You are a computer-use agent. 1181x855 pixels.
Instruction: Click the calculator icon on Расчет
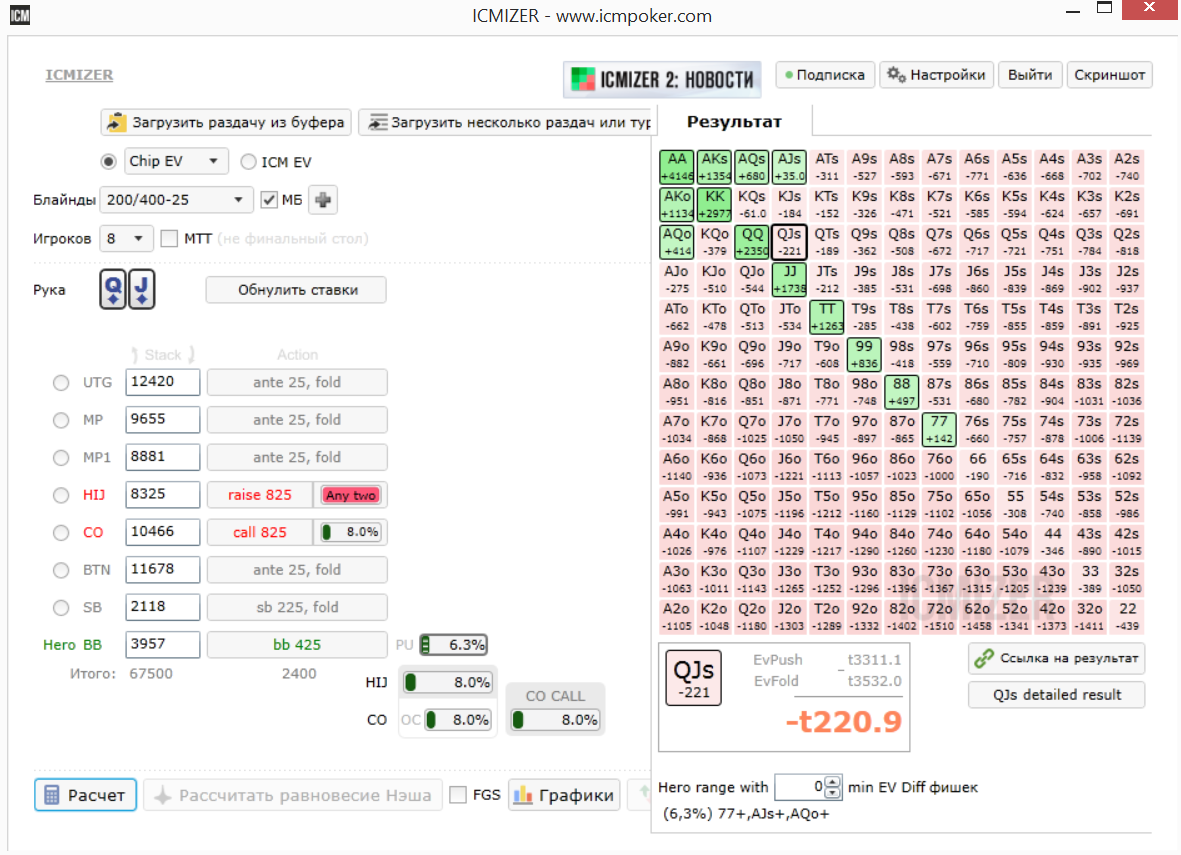pos(52,795)
